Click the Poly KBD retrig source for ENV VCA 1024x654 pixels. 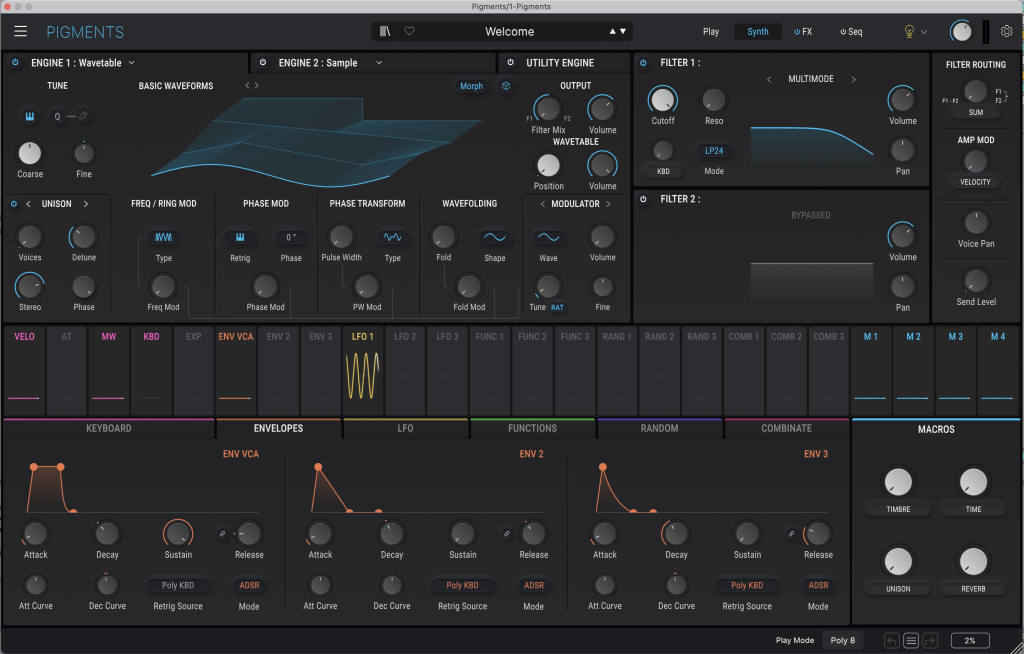[178, 585]
